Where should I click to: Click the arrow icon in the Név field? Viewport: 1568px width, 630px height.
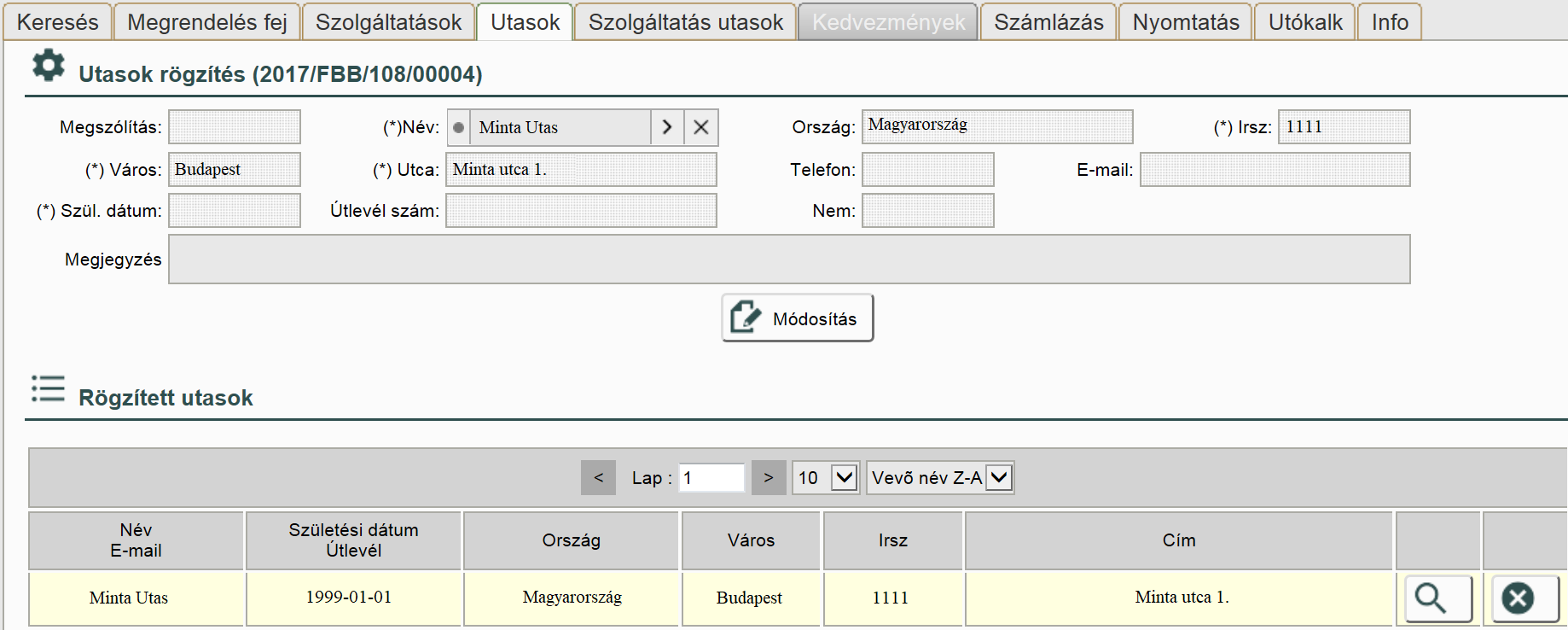pyautogui.click(x=667, y=127)
